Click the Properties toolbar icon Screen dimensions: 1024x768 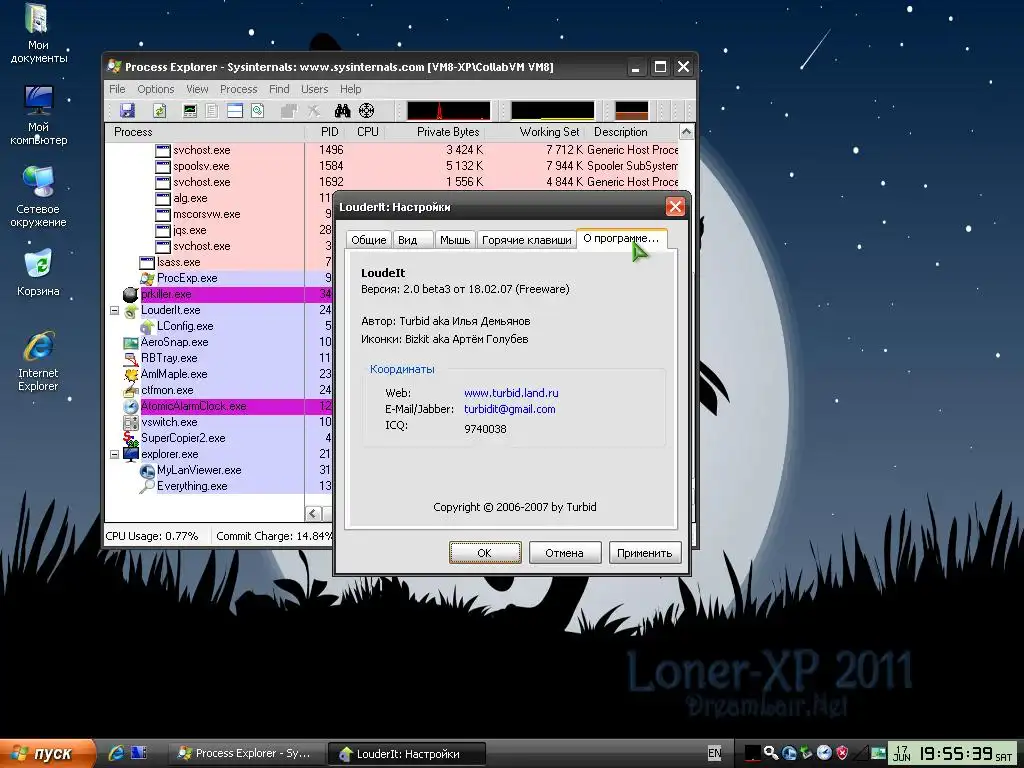[289, 110]
